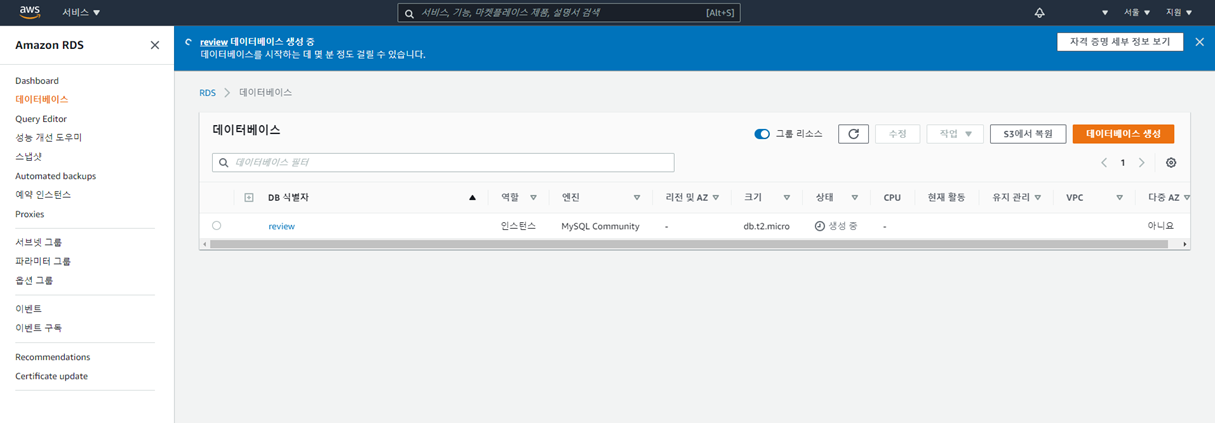Click the top search field
This screenshot has width=1215, height=423.
pyautogui.click(x=568, y=13)
